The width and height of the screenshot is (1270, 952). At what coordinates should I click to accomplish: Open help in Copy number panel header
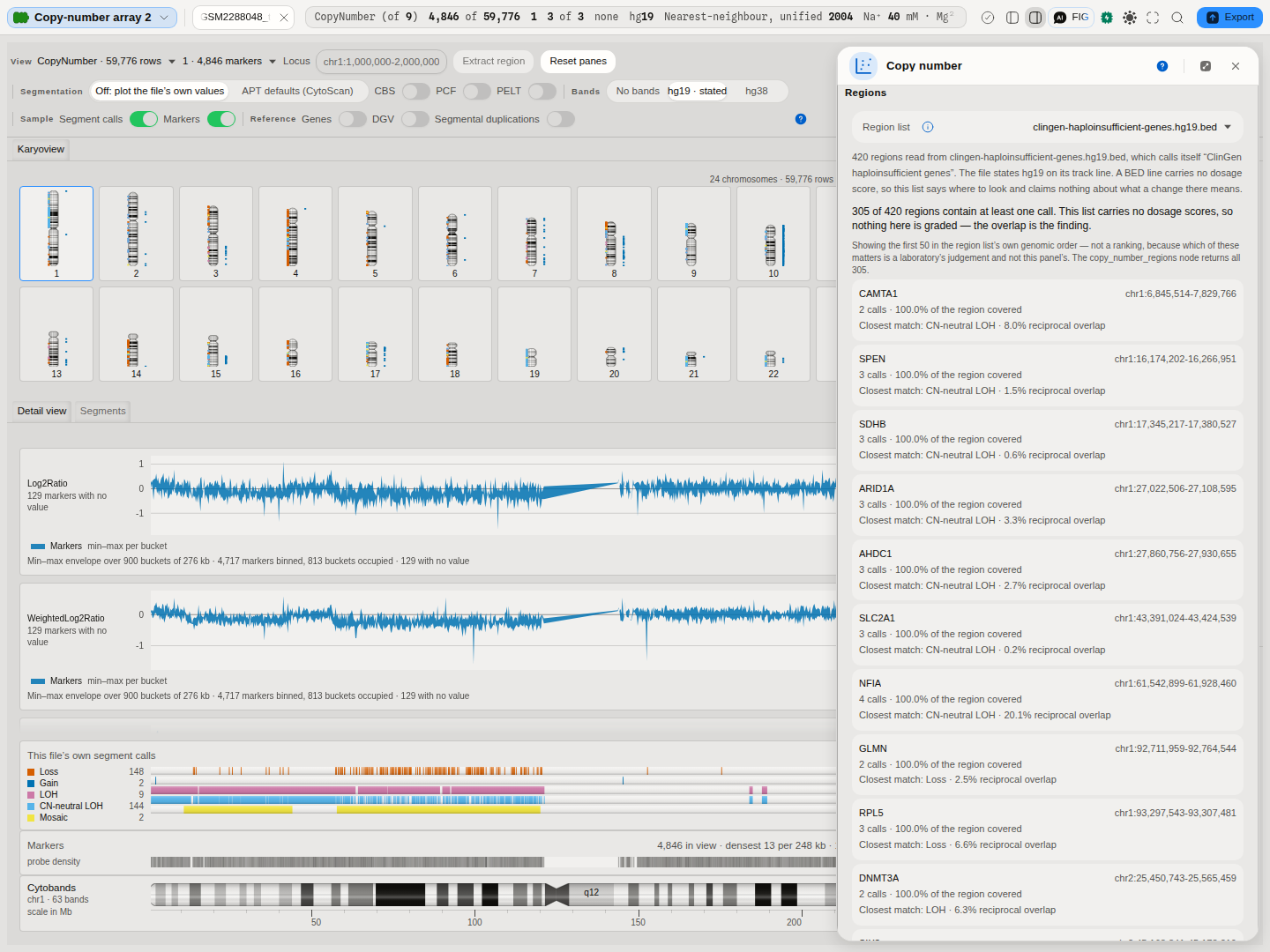point(1162,66)
